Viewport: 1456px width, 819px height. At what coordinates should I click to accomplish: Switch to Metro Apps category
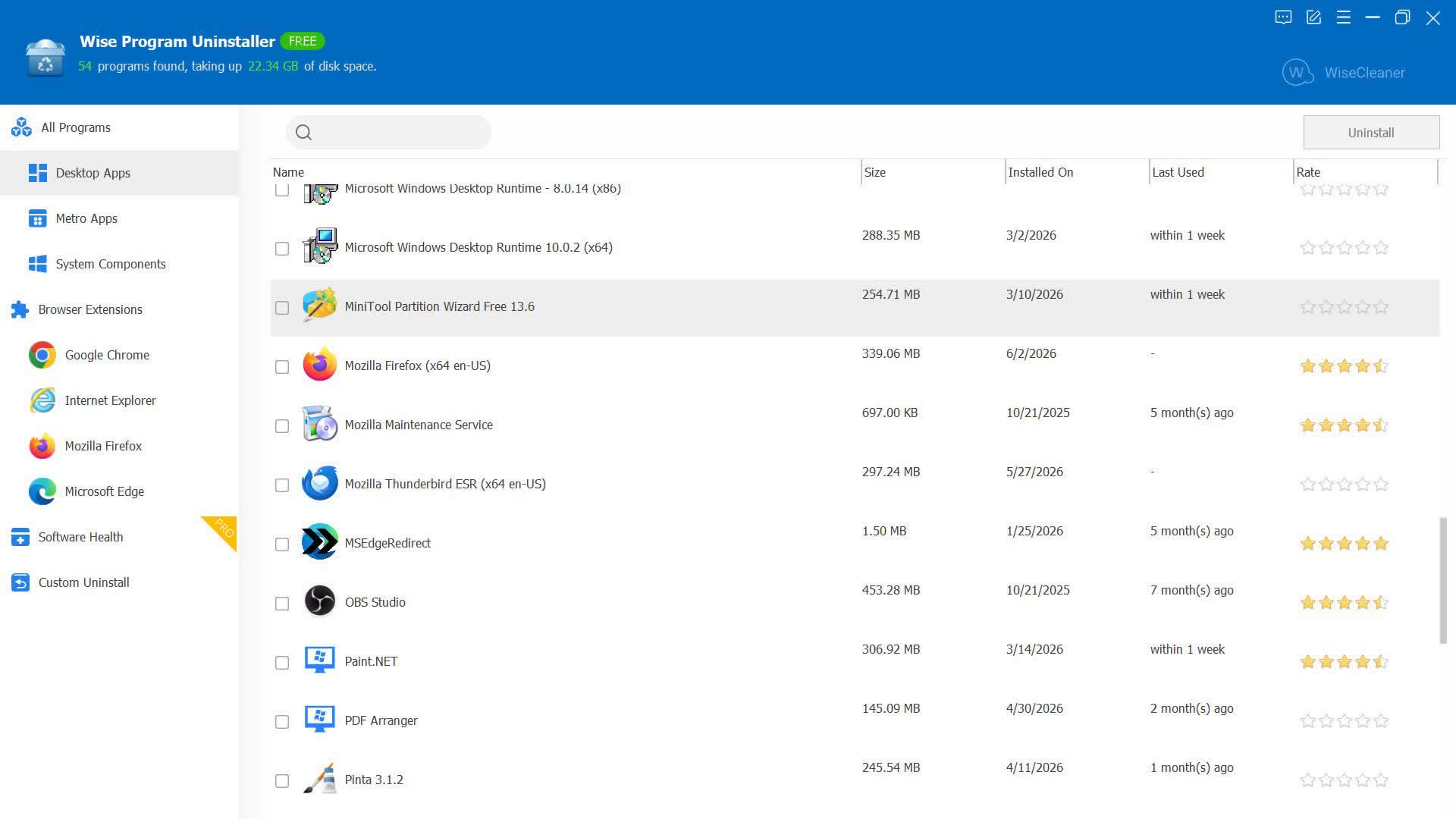point(119,218)
